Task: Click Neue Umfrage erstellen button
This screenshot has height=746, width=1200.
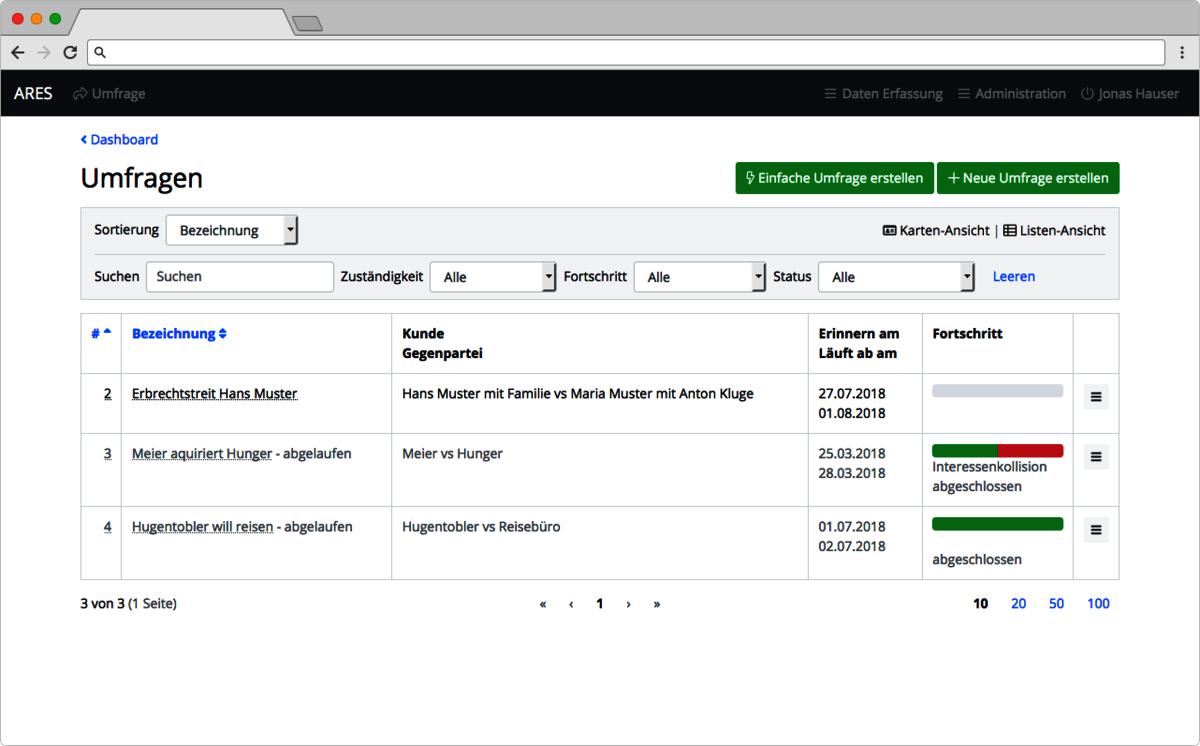Action: [x=1028, y=178]
